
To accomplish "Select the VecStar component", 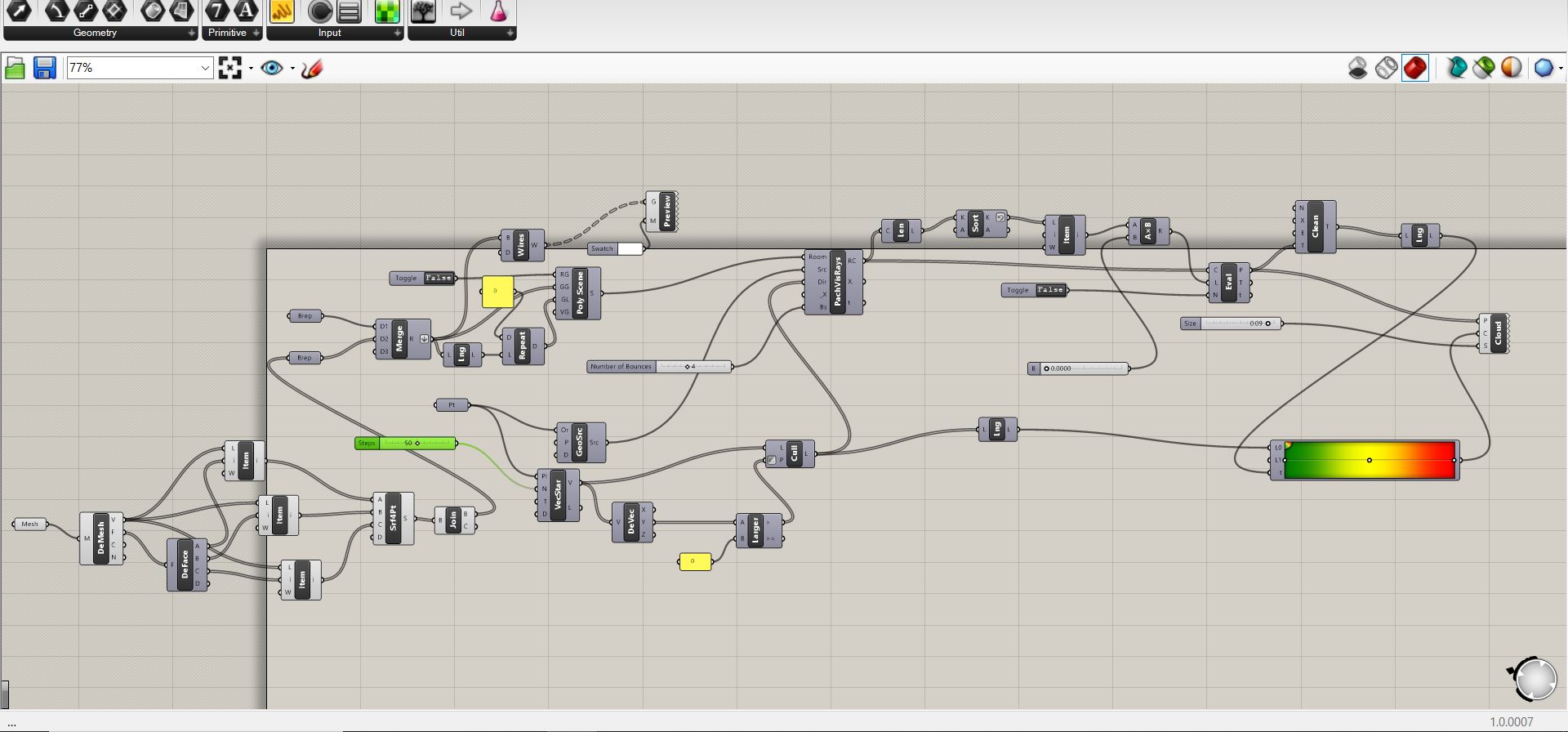I will [559, 495].
